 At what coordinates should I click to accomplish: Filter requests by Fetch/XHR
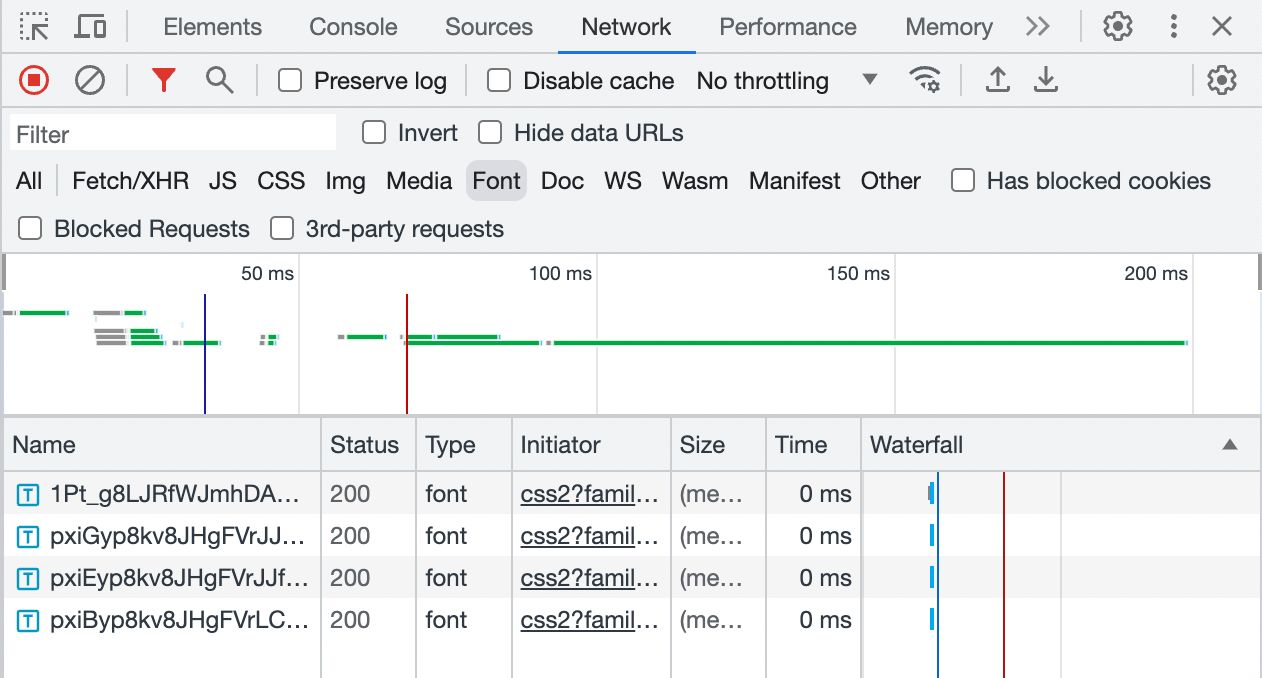click(130, 181)
